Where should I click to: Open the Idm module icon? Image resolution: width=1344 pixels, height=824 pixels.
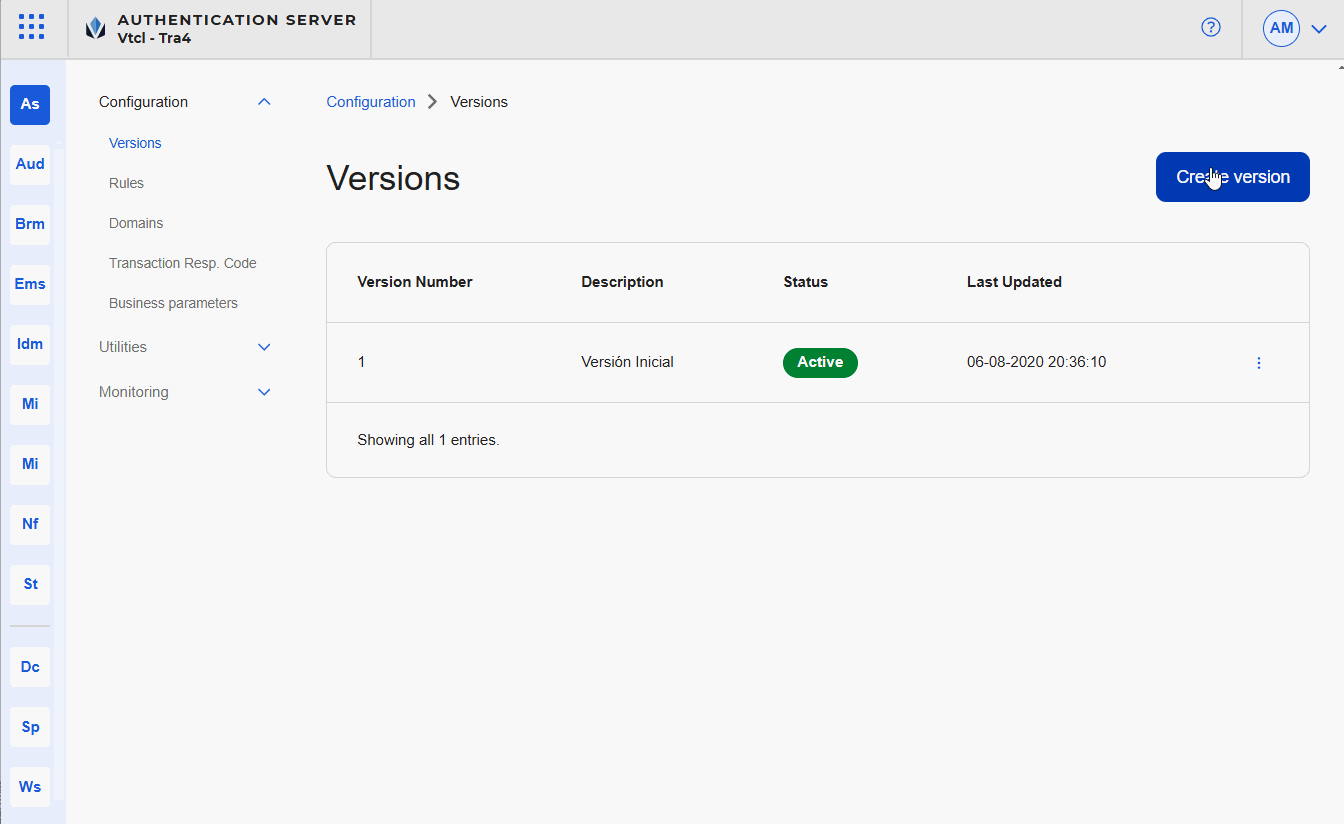pyautogui.click(x=30, y=344)
